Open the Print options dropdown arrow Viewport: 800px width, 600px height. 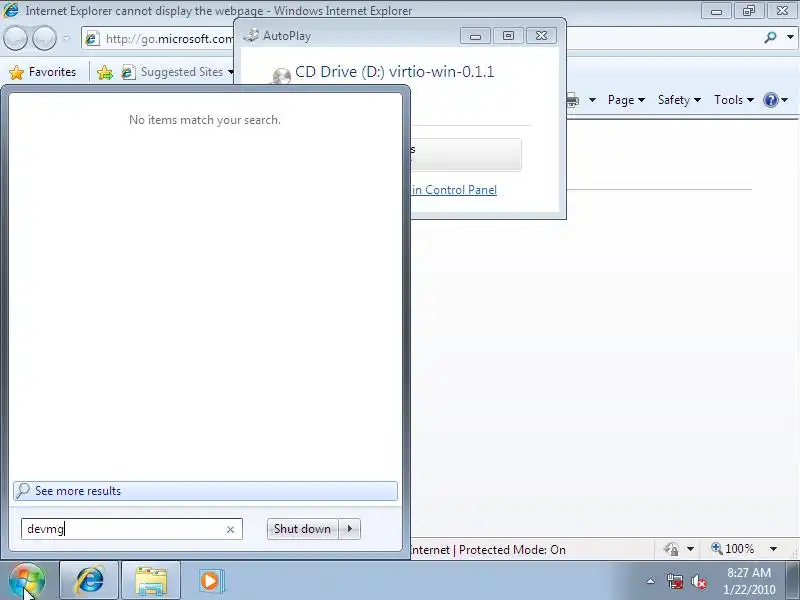point(592,100)
